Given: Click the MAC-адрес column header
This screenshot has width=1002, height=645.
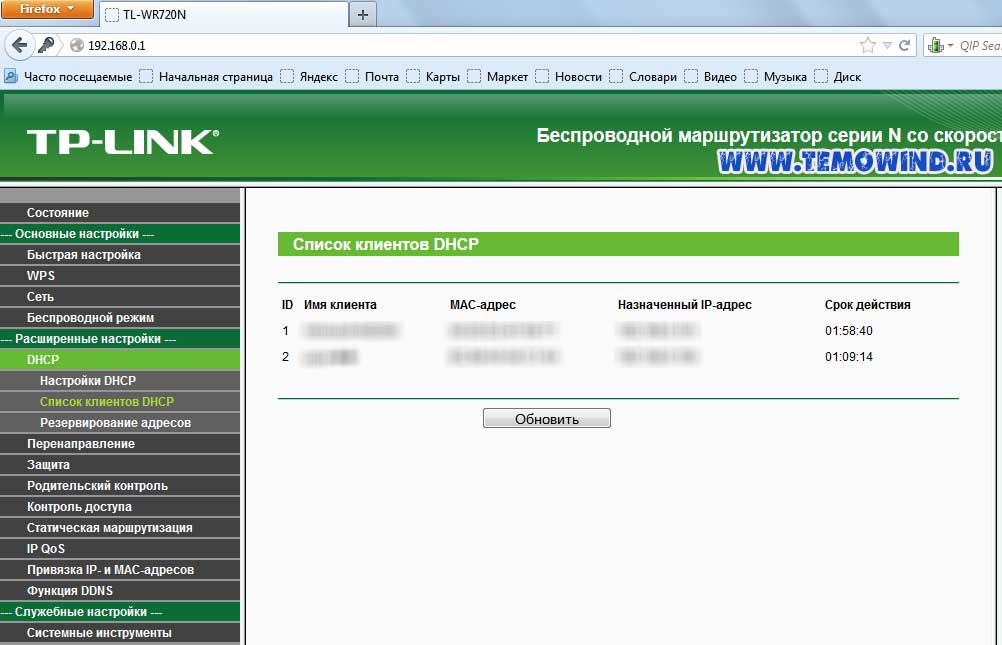Looking at the screenshot, I should pos(482,305).
